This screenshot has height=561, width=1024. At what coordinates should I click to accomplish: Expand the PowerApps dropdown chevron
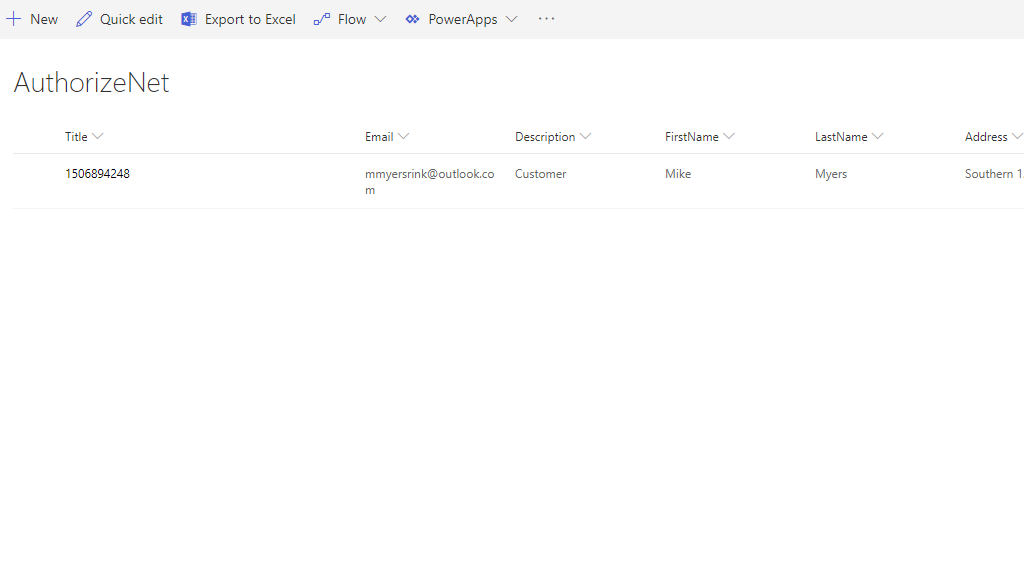click(511, 19)
